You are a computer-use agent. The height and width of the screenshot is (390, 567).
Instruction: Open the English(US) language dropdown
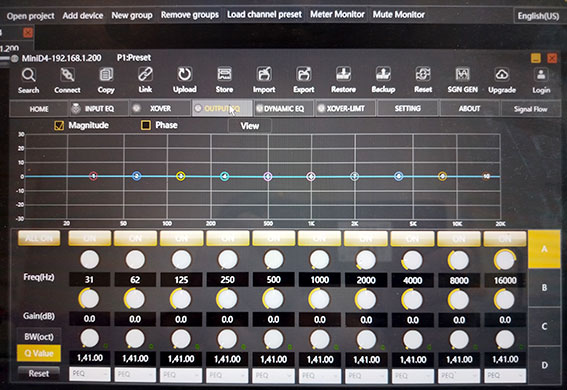[538, 16]
